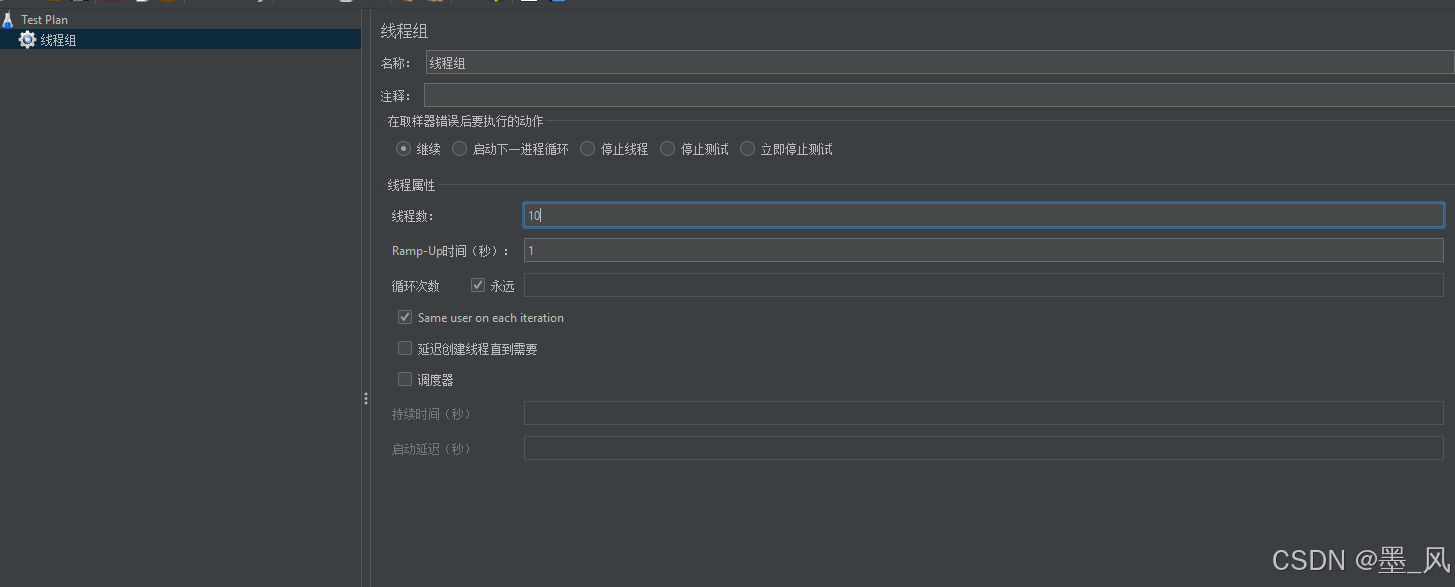The width and height of the screenshot is (1455, 587).
Task: Enable 延迟创建线程直到需要 checkbox
Action: tap(405, 349)
